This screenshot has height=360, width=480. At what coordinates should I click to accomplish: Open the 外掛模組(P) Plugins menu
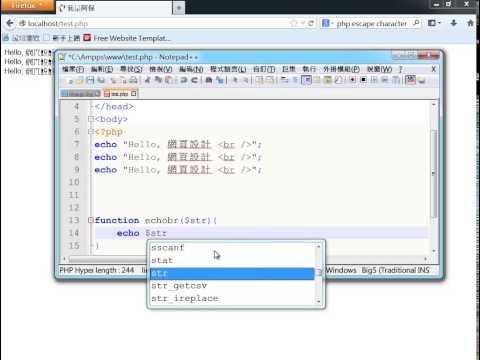click(341, 69)
